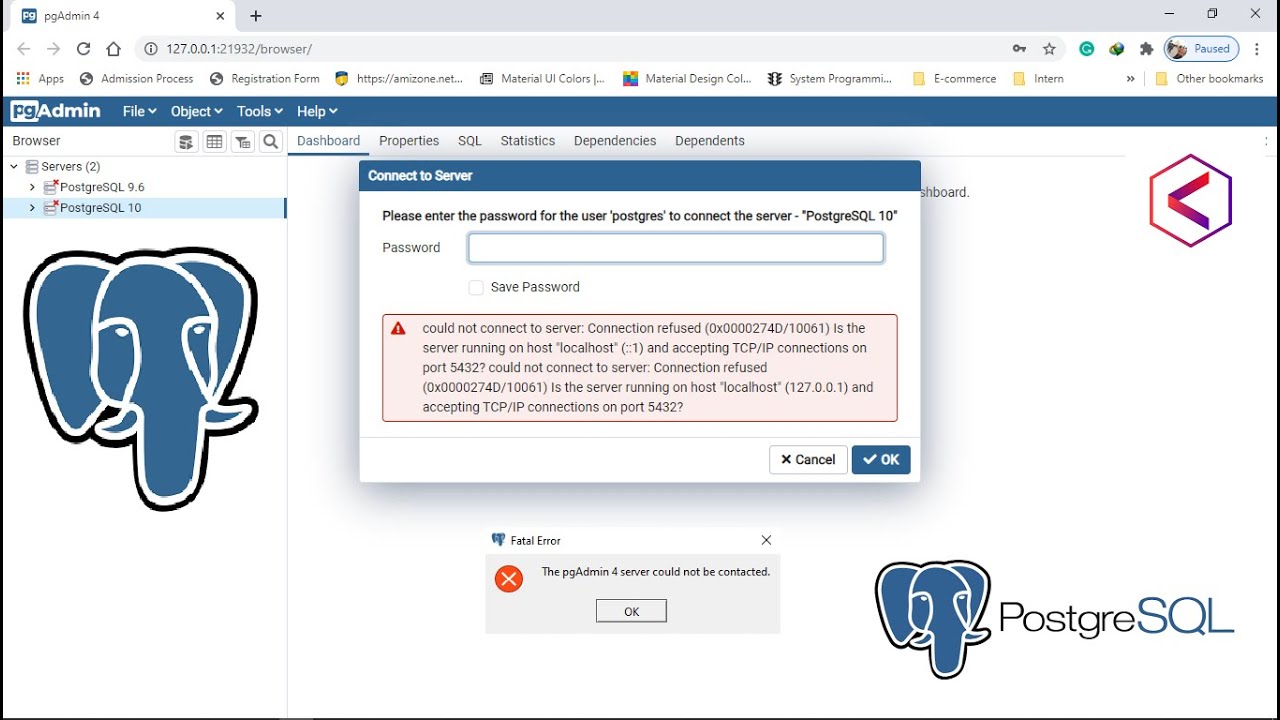The image size is (1280, 720).
Task: Go forward in browser history
Action: [54, 48]
